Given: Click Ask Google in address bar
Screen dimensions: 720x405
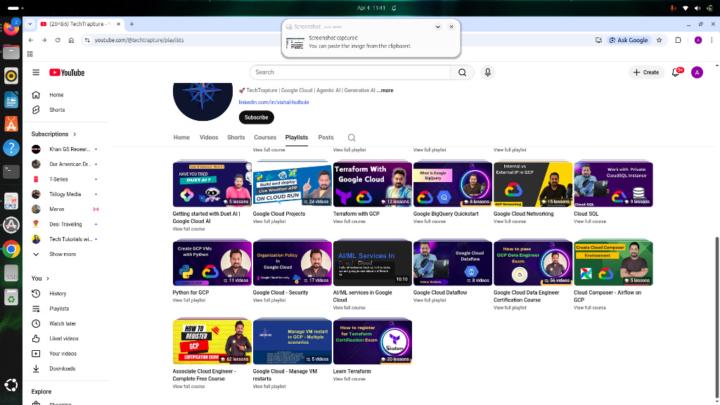Looking at the screenshot, I should tap(629, 40).
